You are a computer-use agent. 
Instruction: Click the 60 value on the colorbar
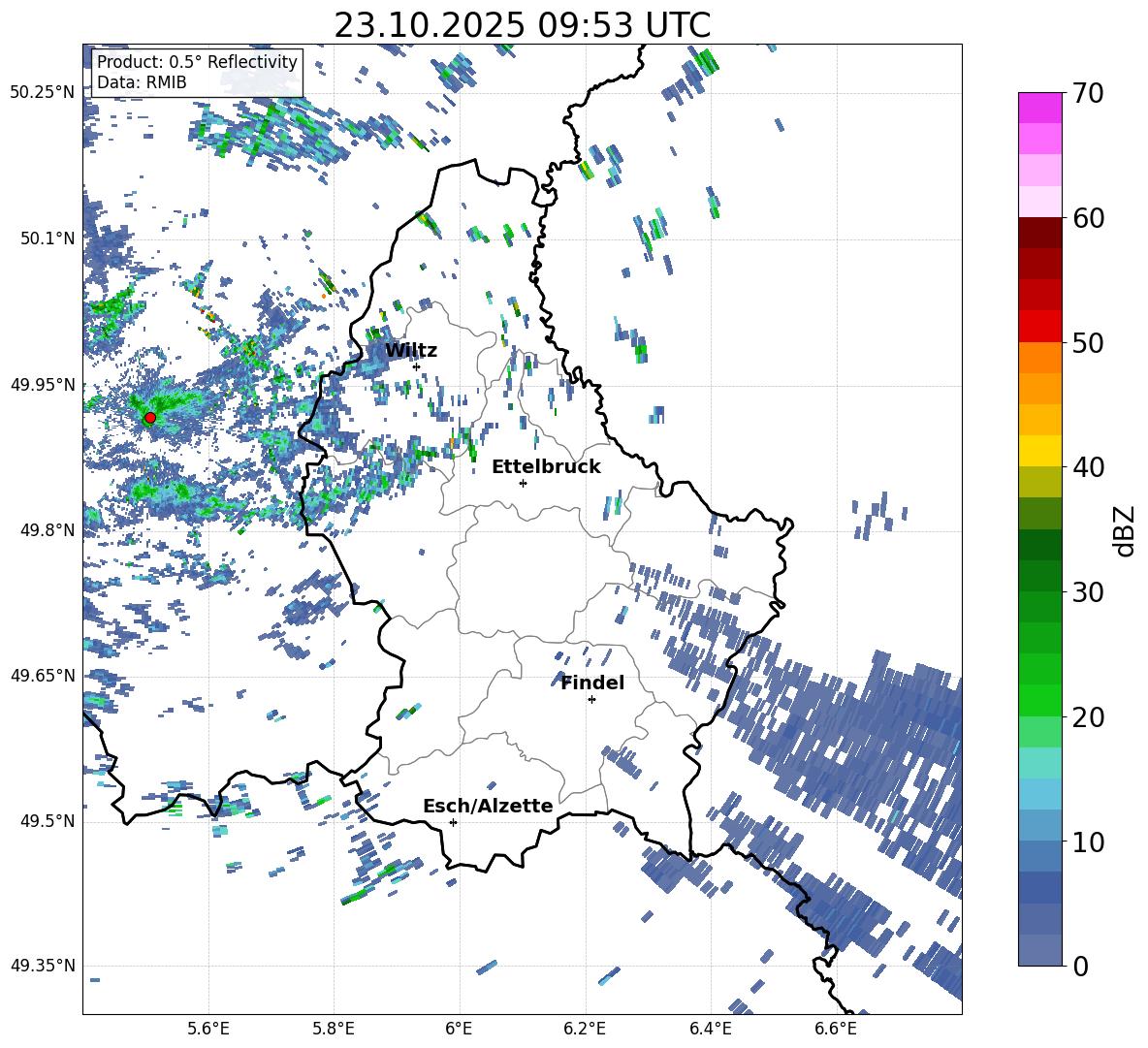pyautogui.click(x=1088, y=218)
